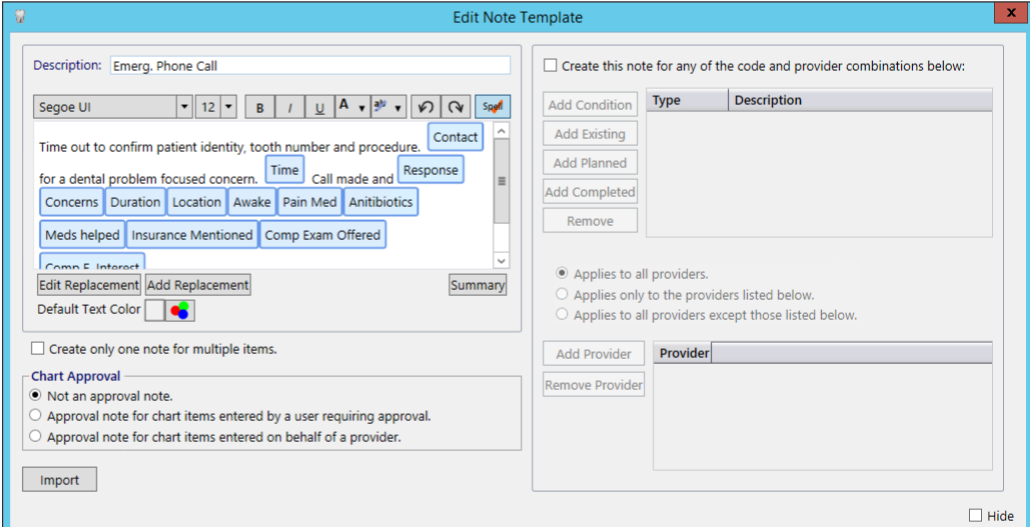
Task: Click the Add Replacement button
Action: (x=197, y=285)
